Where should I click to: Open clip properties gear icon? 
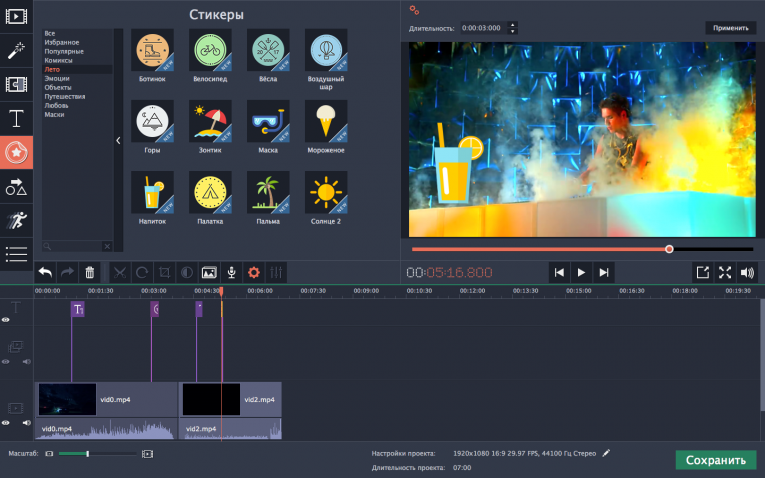click(x=254, y=272)
